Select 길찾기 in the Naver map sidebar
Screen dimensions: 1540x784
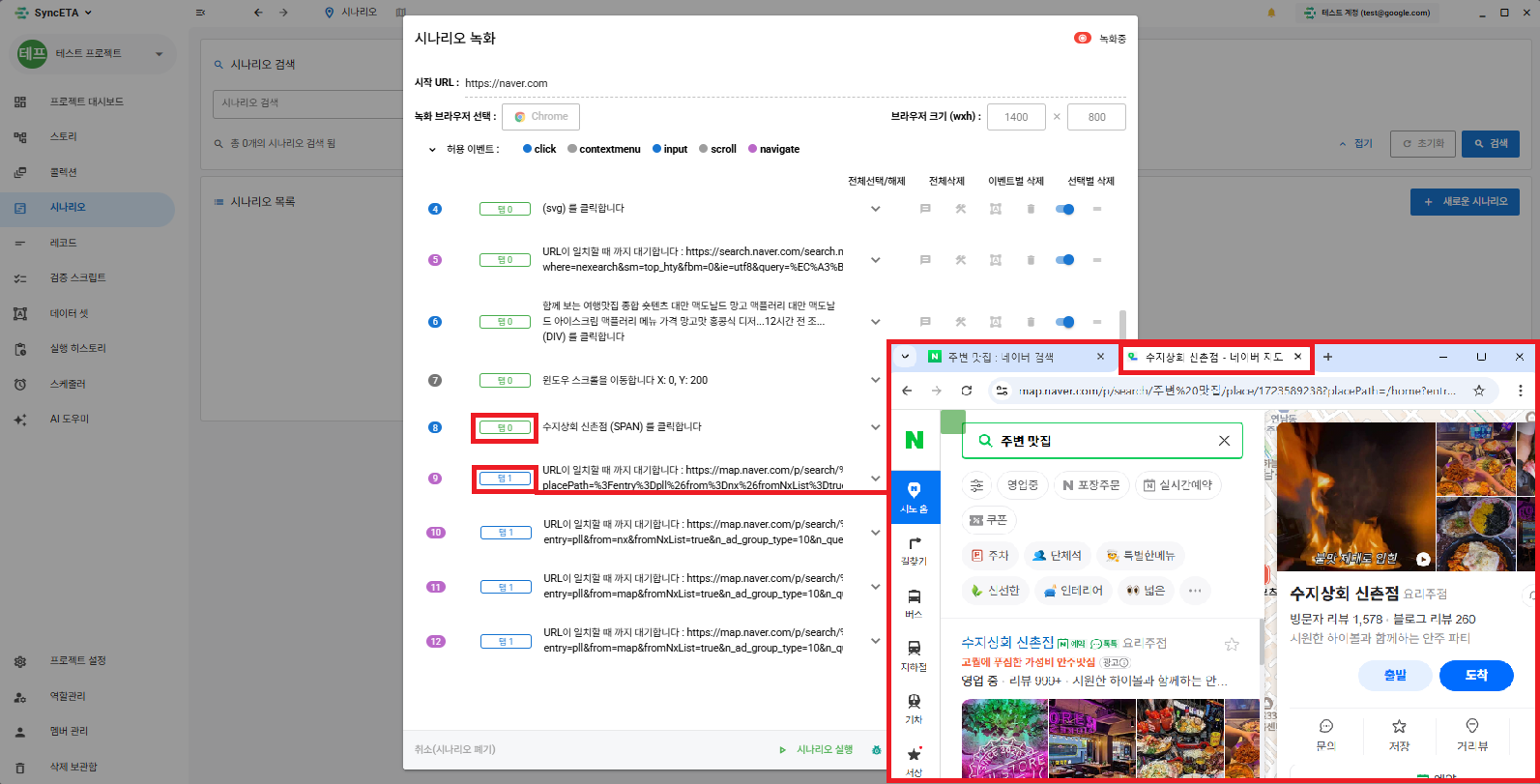[915, 551]
